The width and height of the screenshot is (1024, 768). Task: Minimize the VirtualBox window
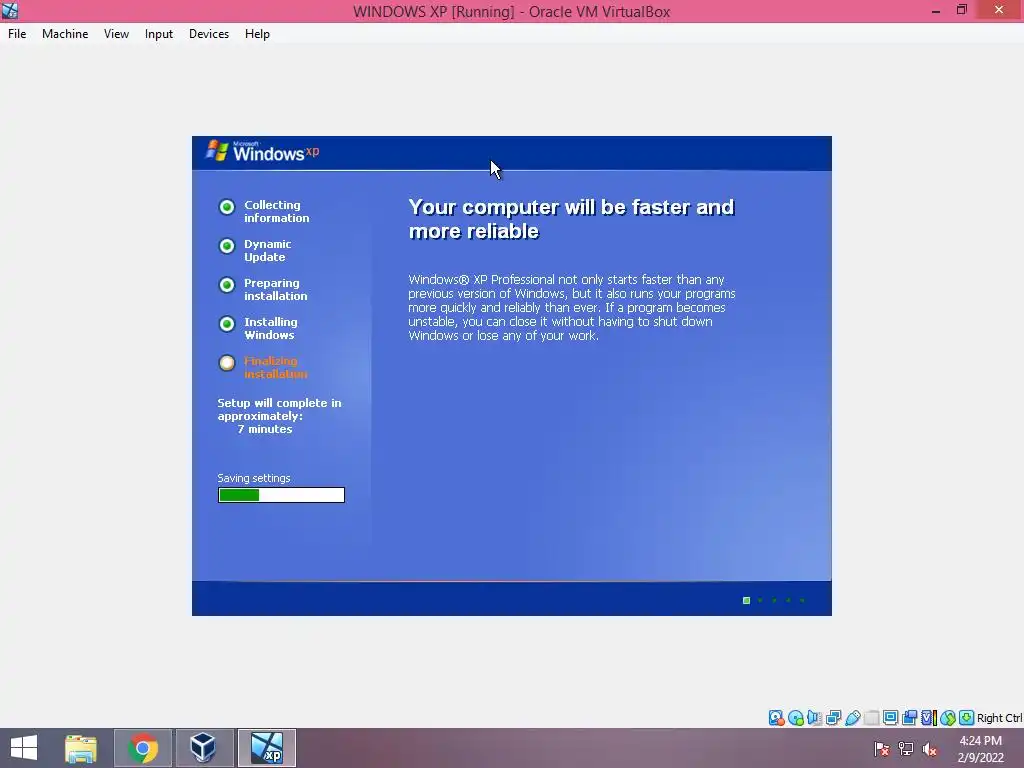point(936,10)
